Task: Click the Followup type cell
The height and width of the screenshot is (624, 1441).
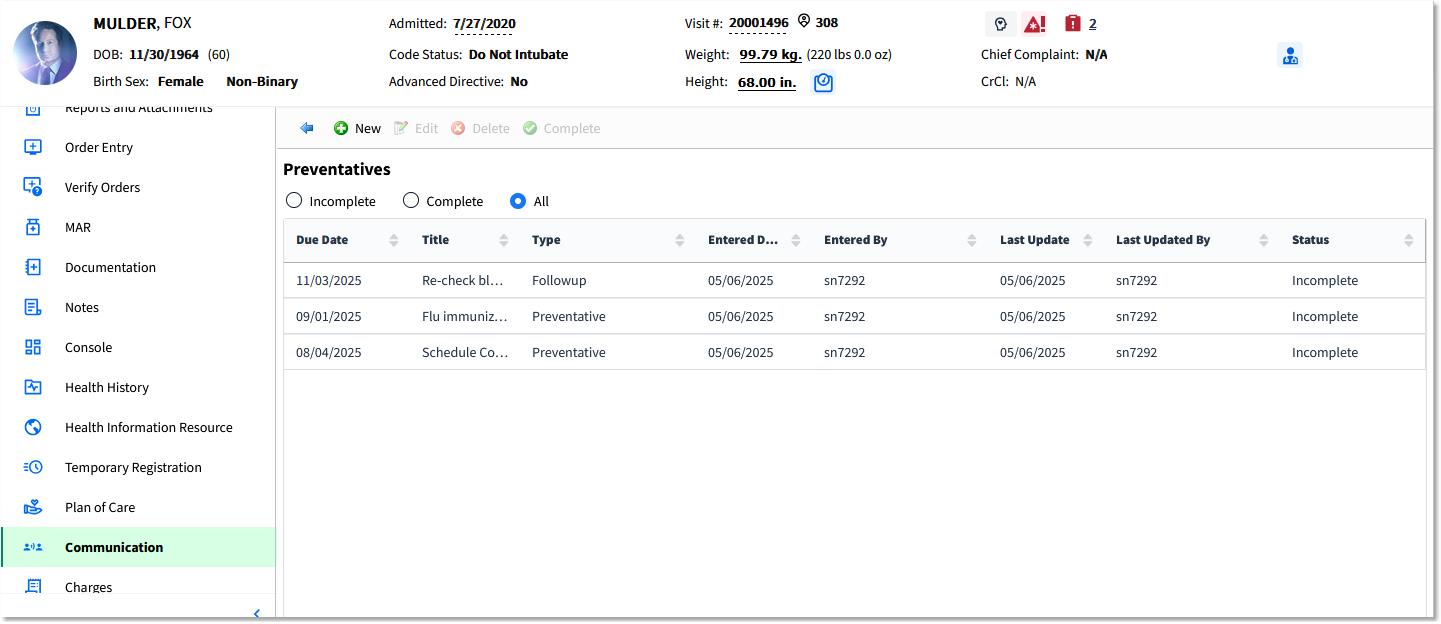Action: pyautogui.click(x=558, y=281)
